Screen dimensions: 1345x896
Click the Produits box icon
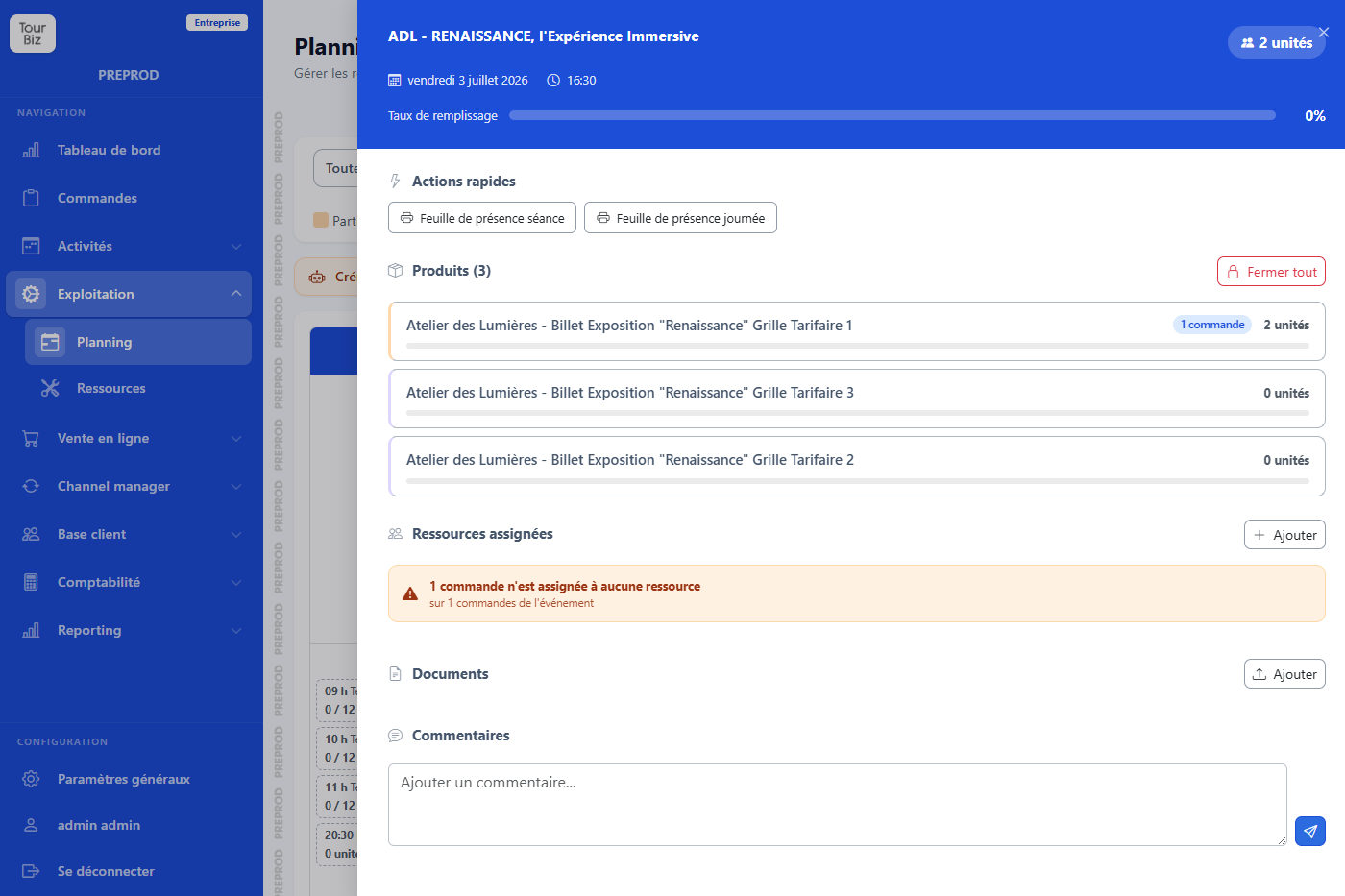[395, 271]
